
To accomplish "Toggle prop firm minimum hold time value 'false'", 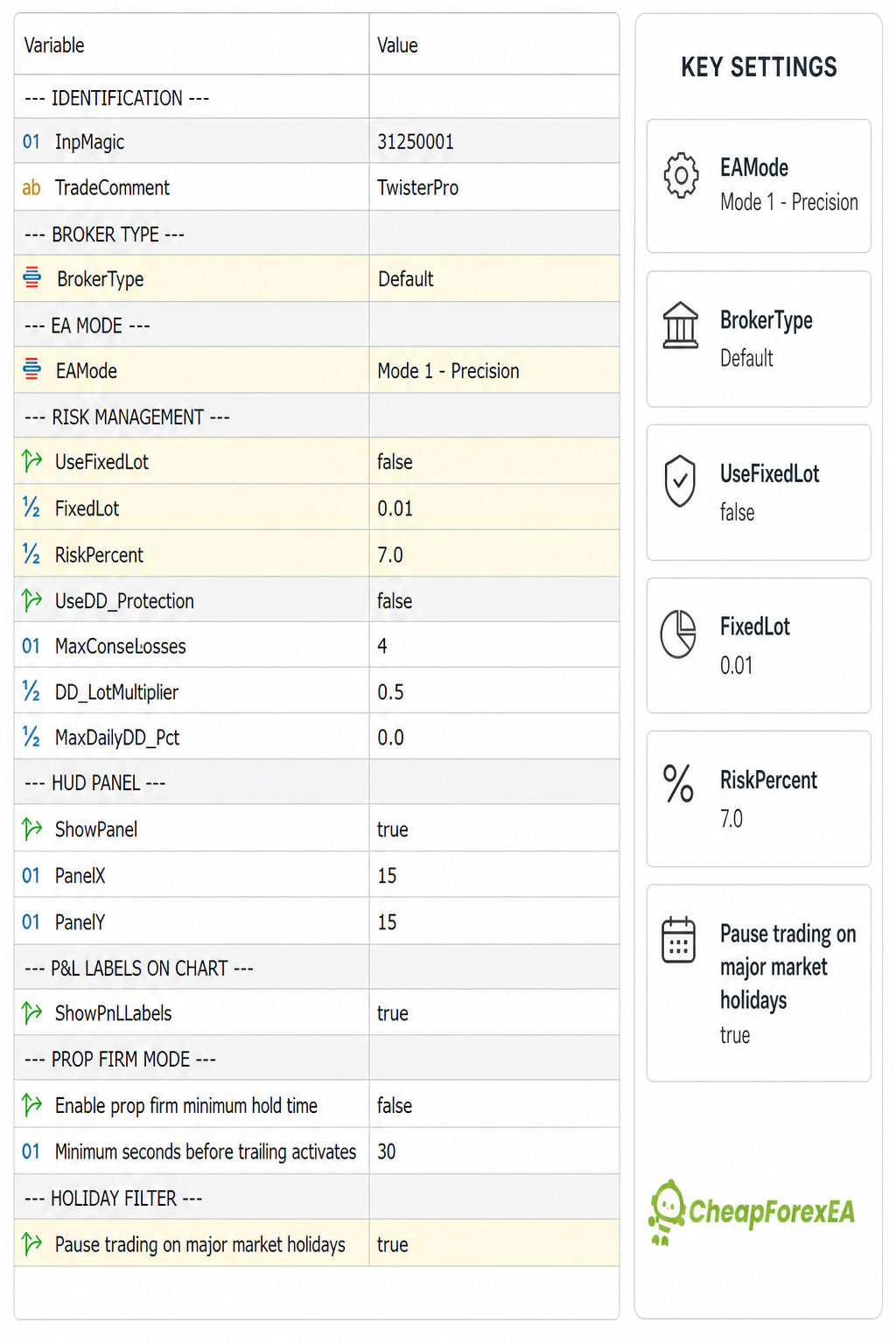I will pos(395,1106).
